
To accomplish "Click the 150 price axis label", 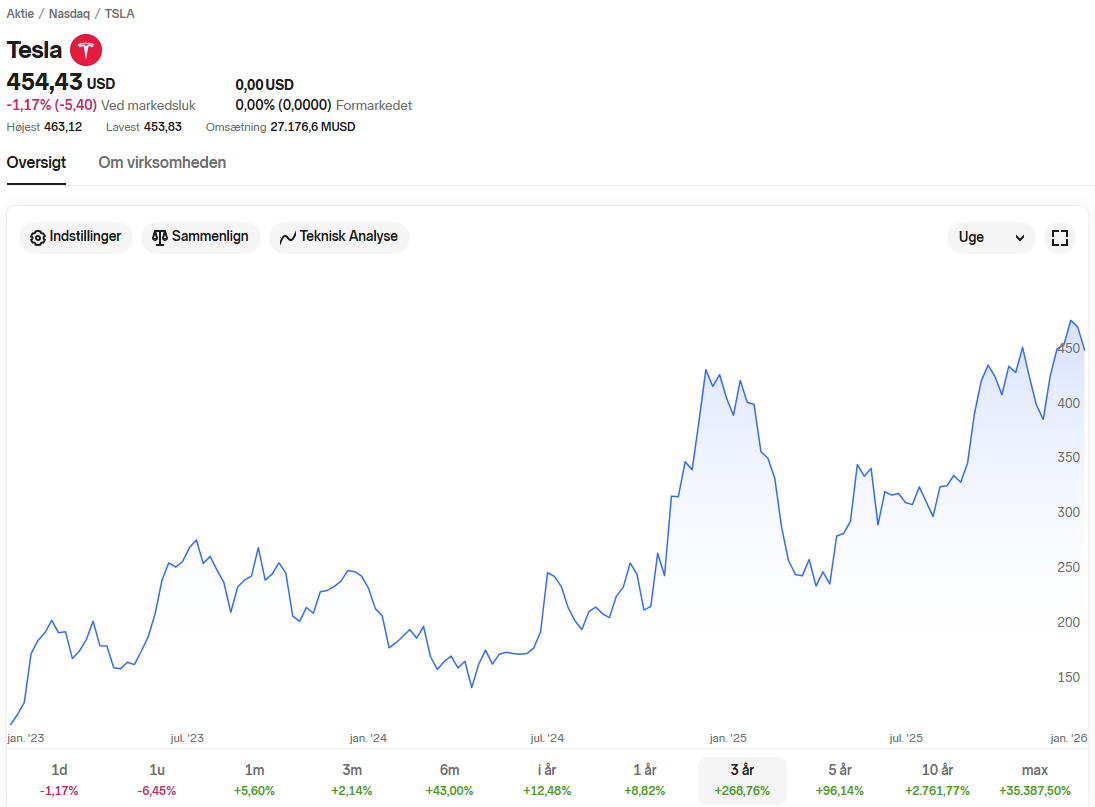I will click(x=1068, y=677).
